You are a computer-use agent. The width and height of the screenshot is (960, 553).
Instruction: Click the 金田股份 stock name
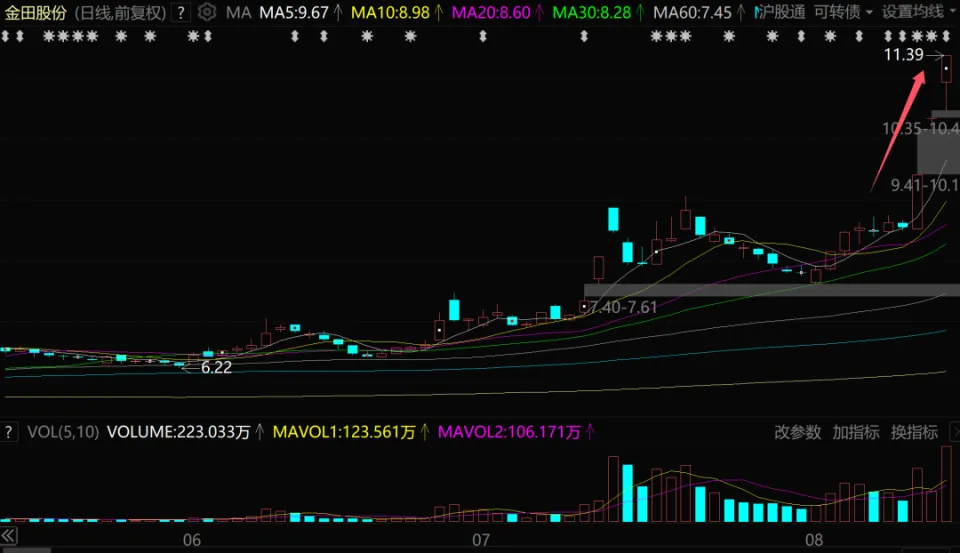click(x=36, y=12)
